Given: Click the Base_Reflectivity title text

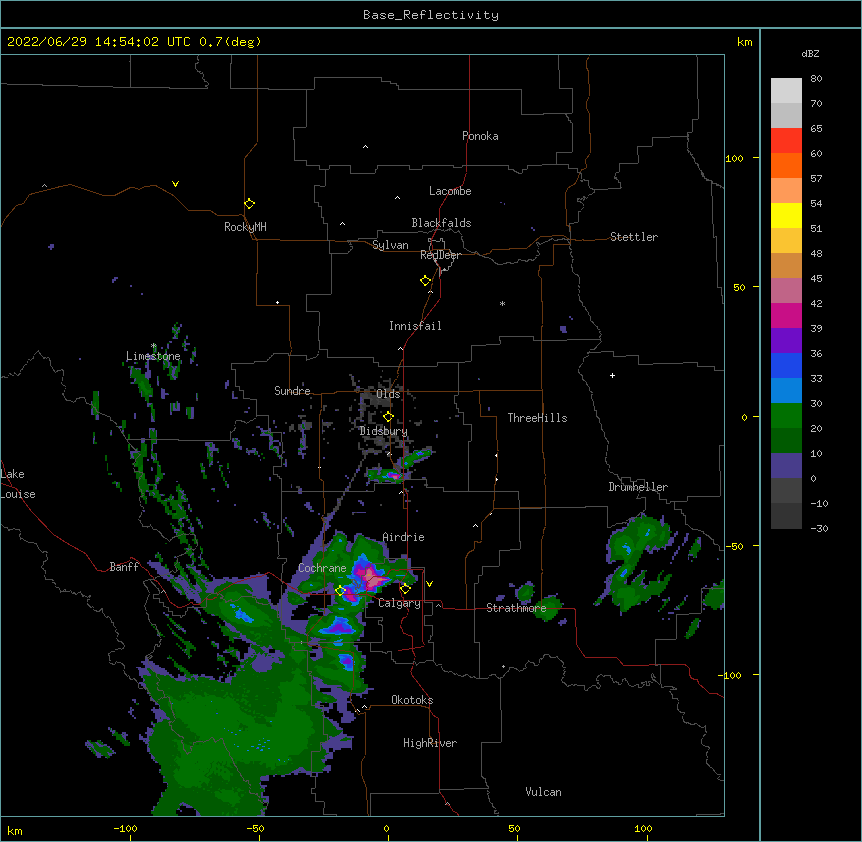Looking at the screenshot, I should (431, 15).
